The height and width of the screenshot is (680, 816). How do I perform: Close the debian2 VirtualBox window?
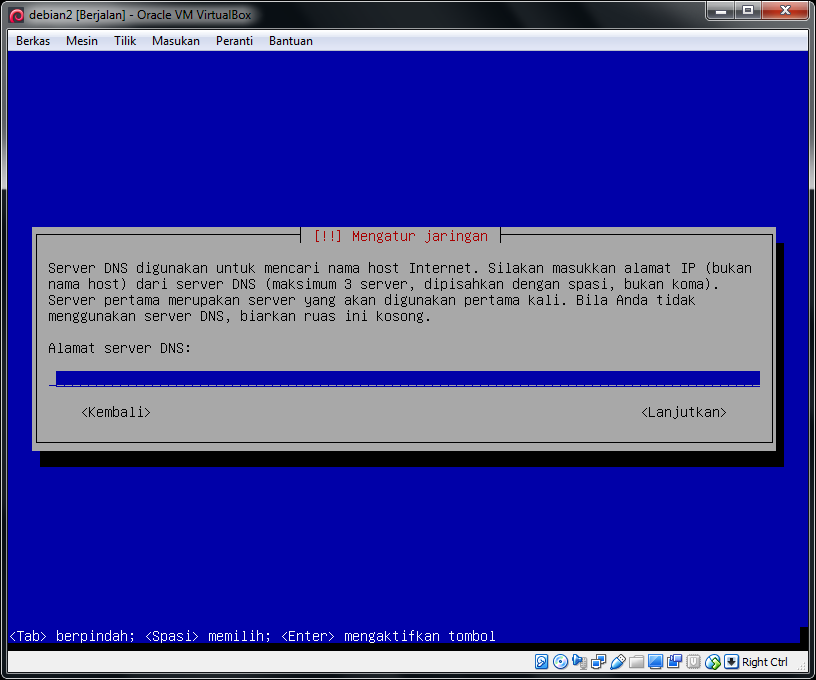tap(785, 10)
